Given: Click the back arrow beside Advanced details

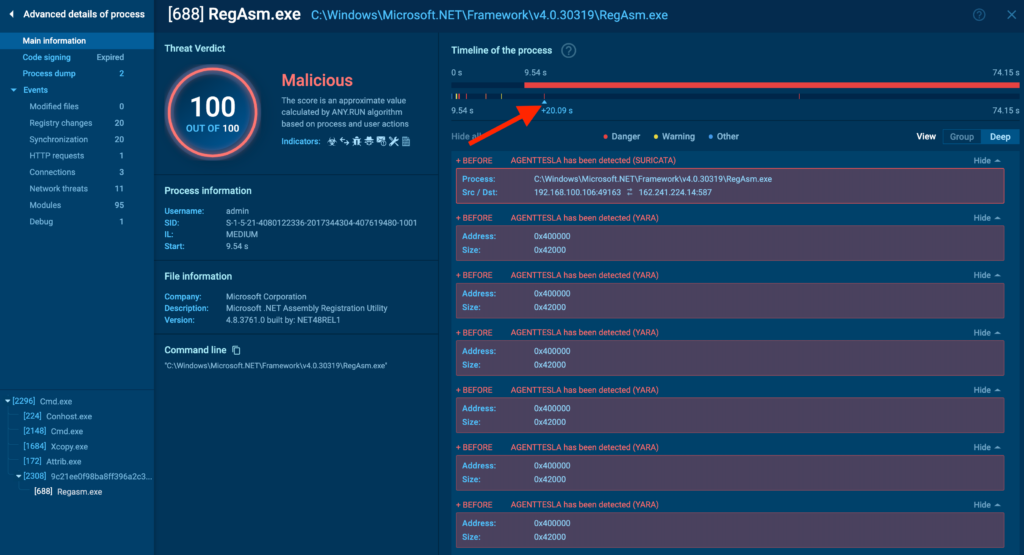Looking at the screenshot, I should tap(11, 15).
